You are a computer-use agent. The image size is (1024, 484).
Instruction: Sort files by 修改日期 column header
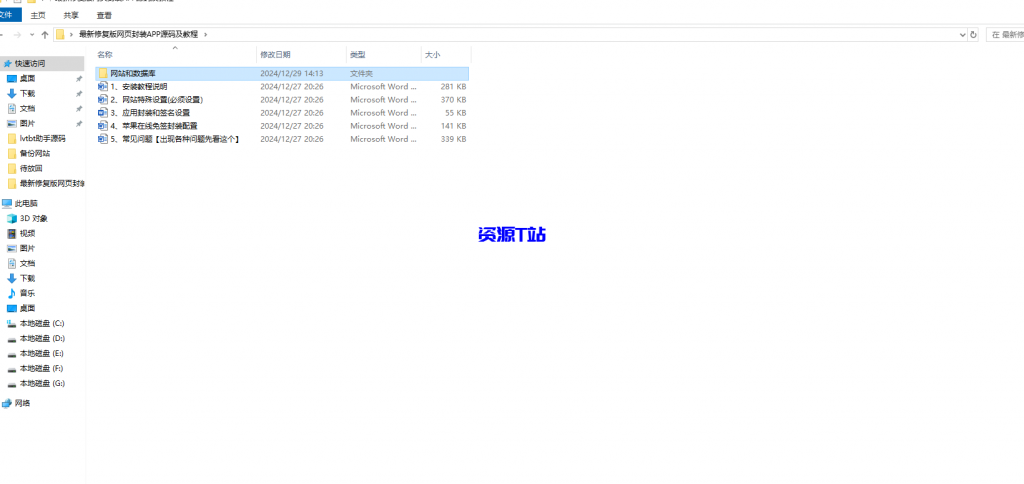(x=275, y=54)
